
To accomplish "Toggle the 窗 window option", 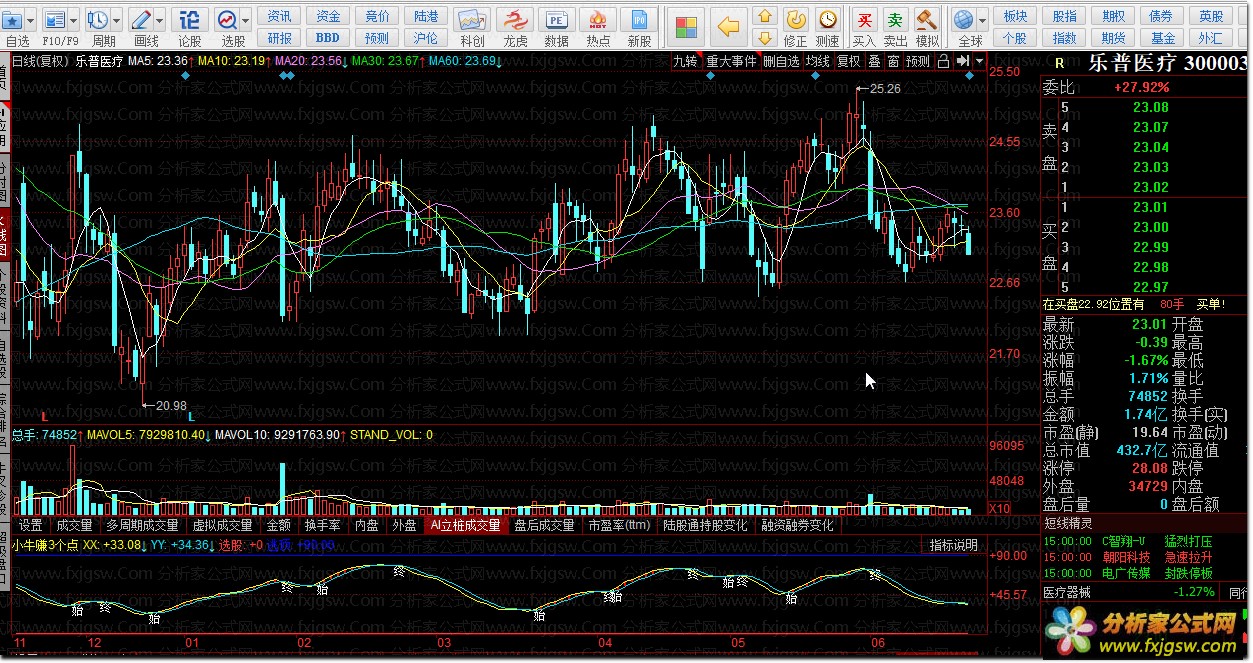I will point(893,61).
